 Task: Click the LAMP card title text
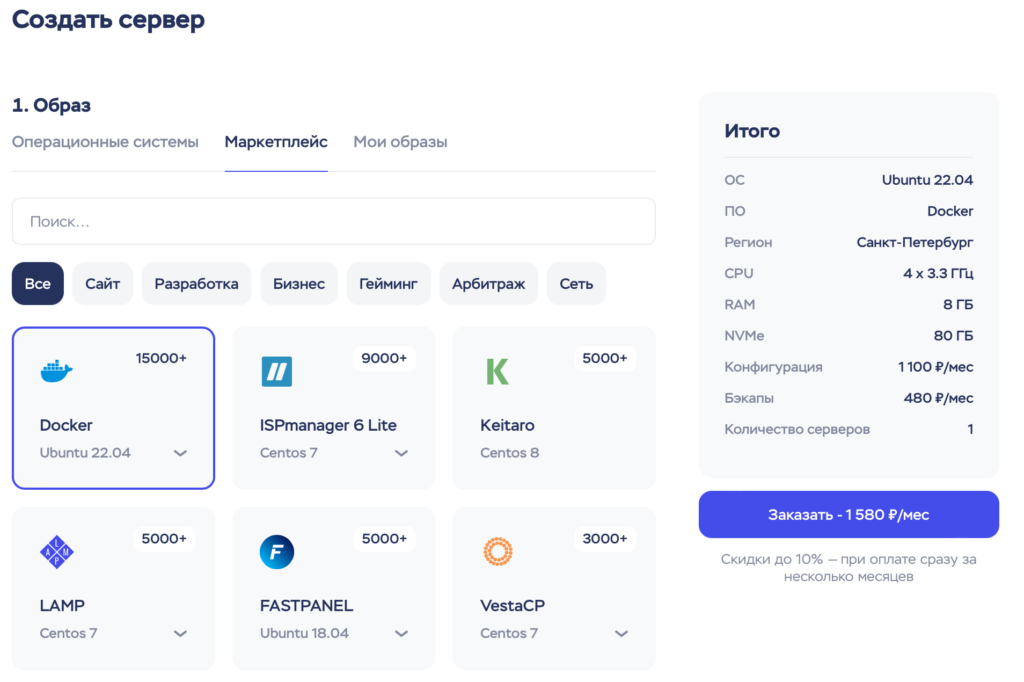[62, 606]
